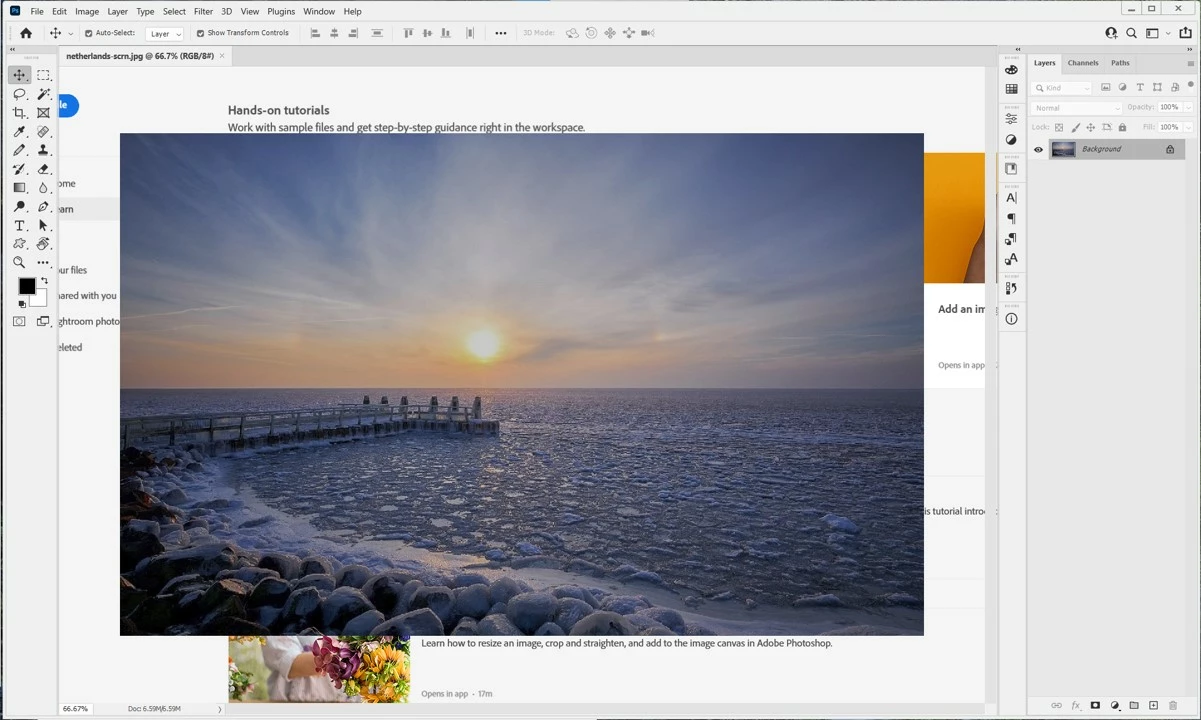Select the Dodge tool
Viewport: 1201px width, 720px height.
pyautogui.click(x=19, y=207)
